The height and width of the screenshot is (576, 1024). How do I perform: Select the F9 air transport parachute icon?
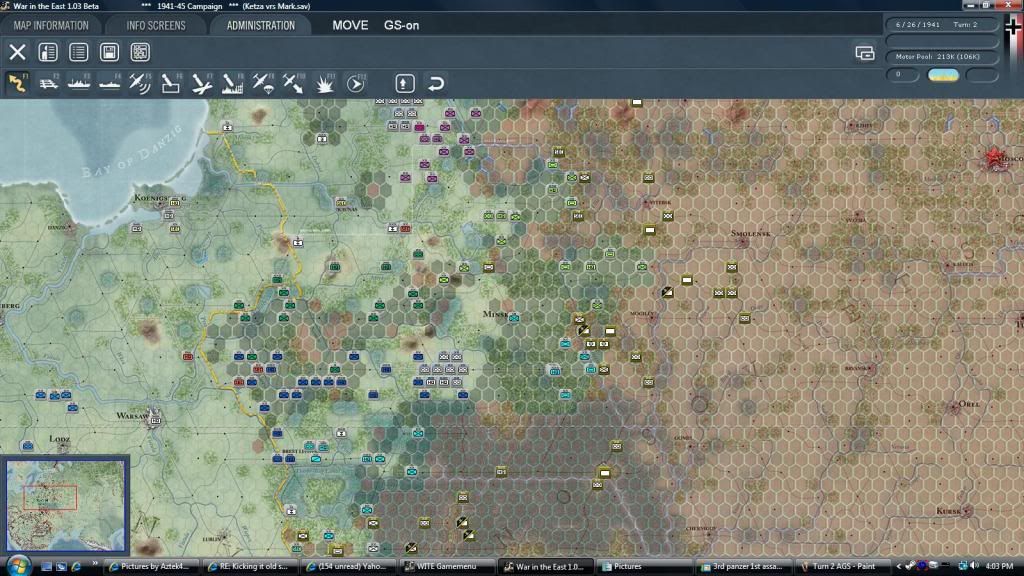click(263, 84)
